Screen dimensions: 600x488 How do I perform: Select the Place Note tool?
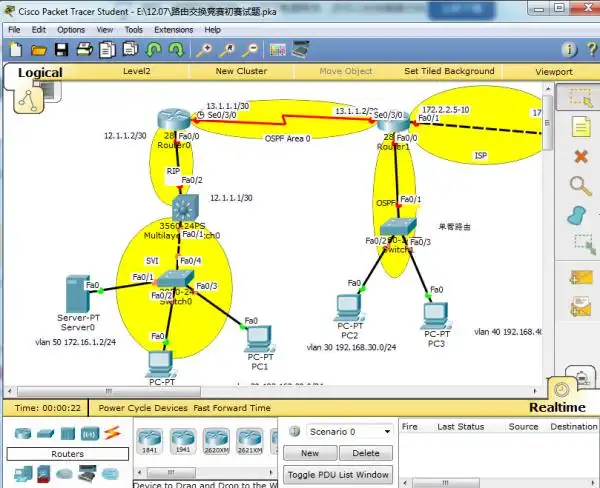point(580,127)
